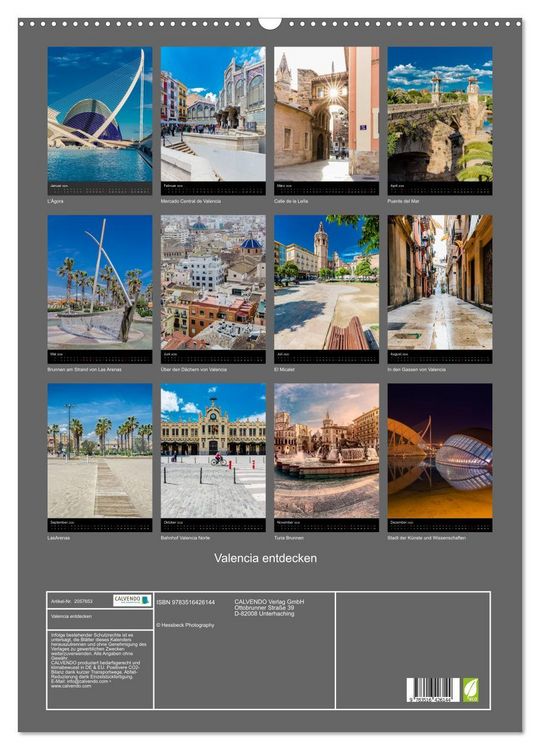Click the barcode image
Screen dimensions: 540x750
pyautogui.click(x=432, y=690)
